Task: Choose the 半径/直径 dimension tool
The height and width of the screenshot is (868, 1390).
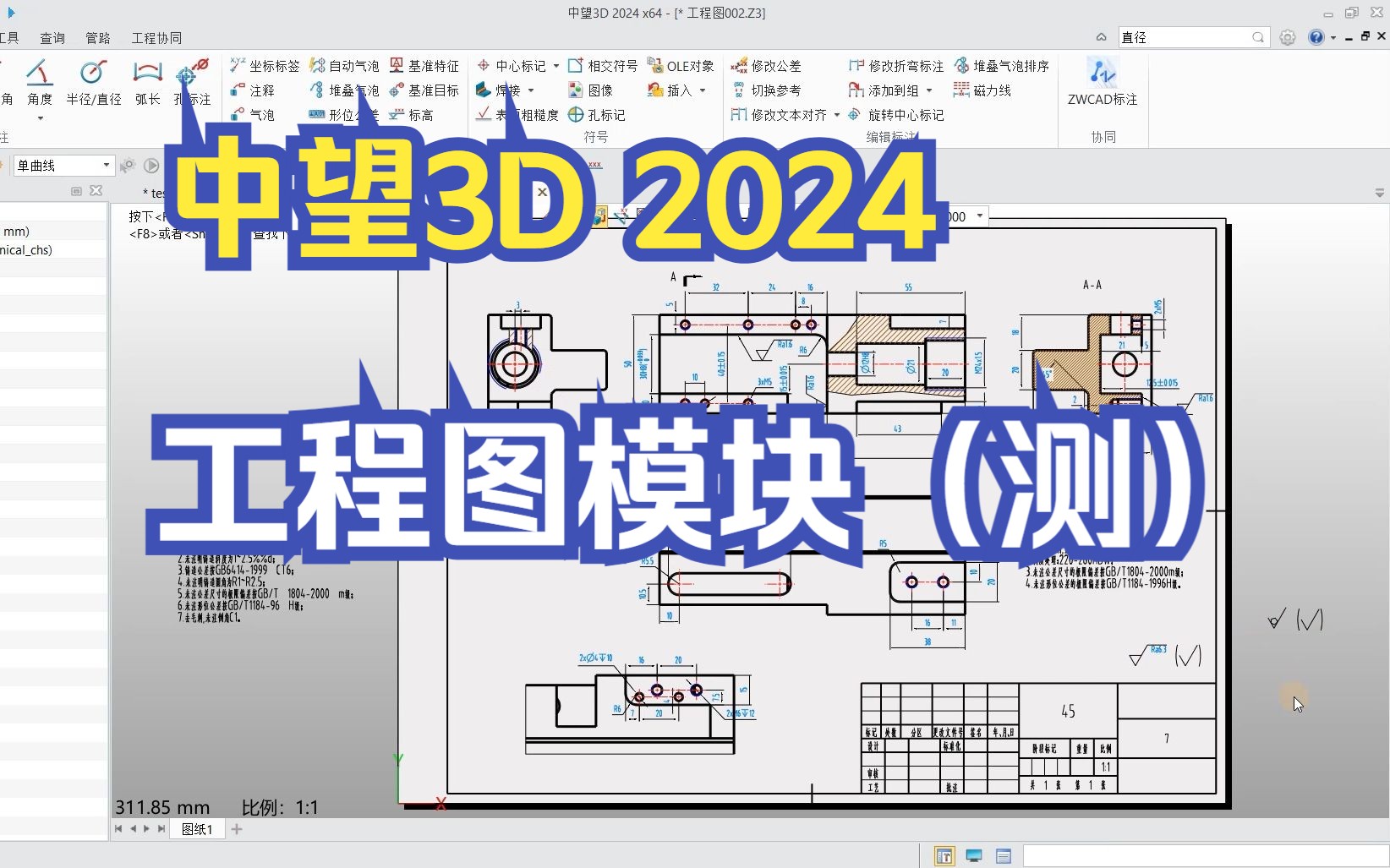Action: point(93,83)
